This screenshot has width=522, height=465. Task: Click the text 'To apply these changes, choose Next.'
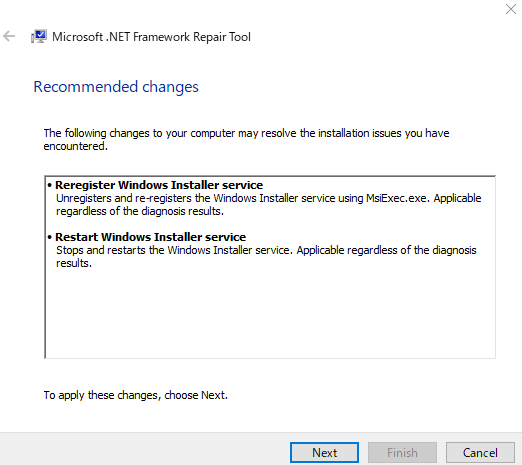136,395
